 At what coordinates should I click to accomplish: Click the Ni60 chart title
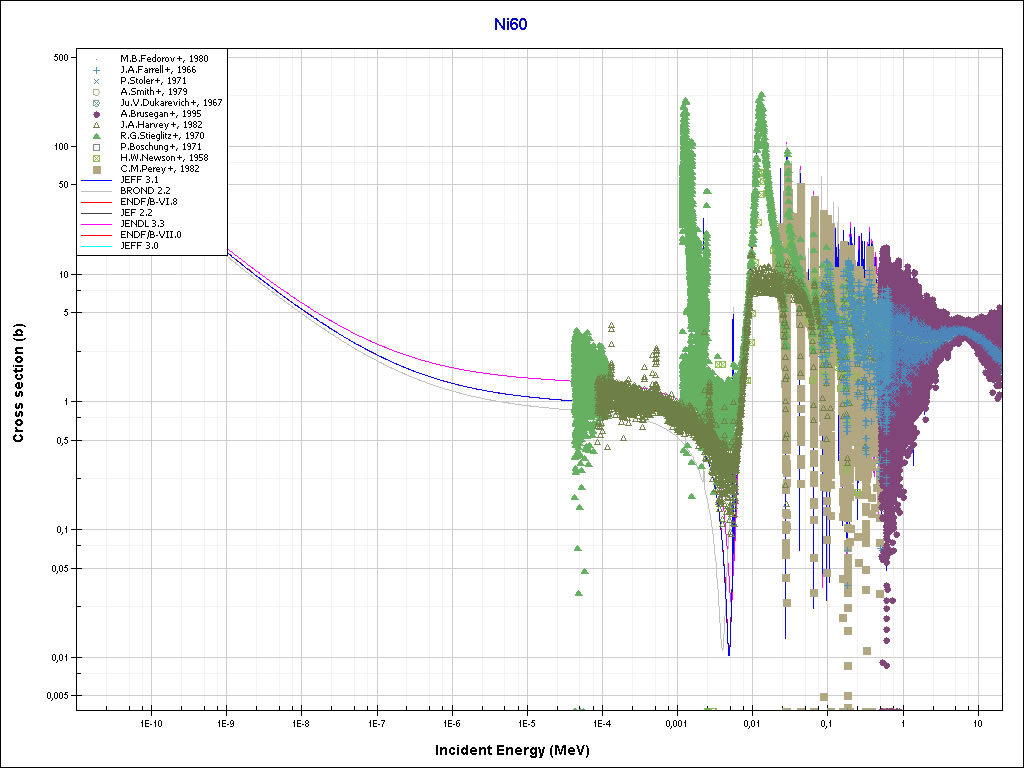tap(510, 24)
